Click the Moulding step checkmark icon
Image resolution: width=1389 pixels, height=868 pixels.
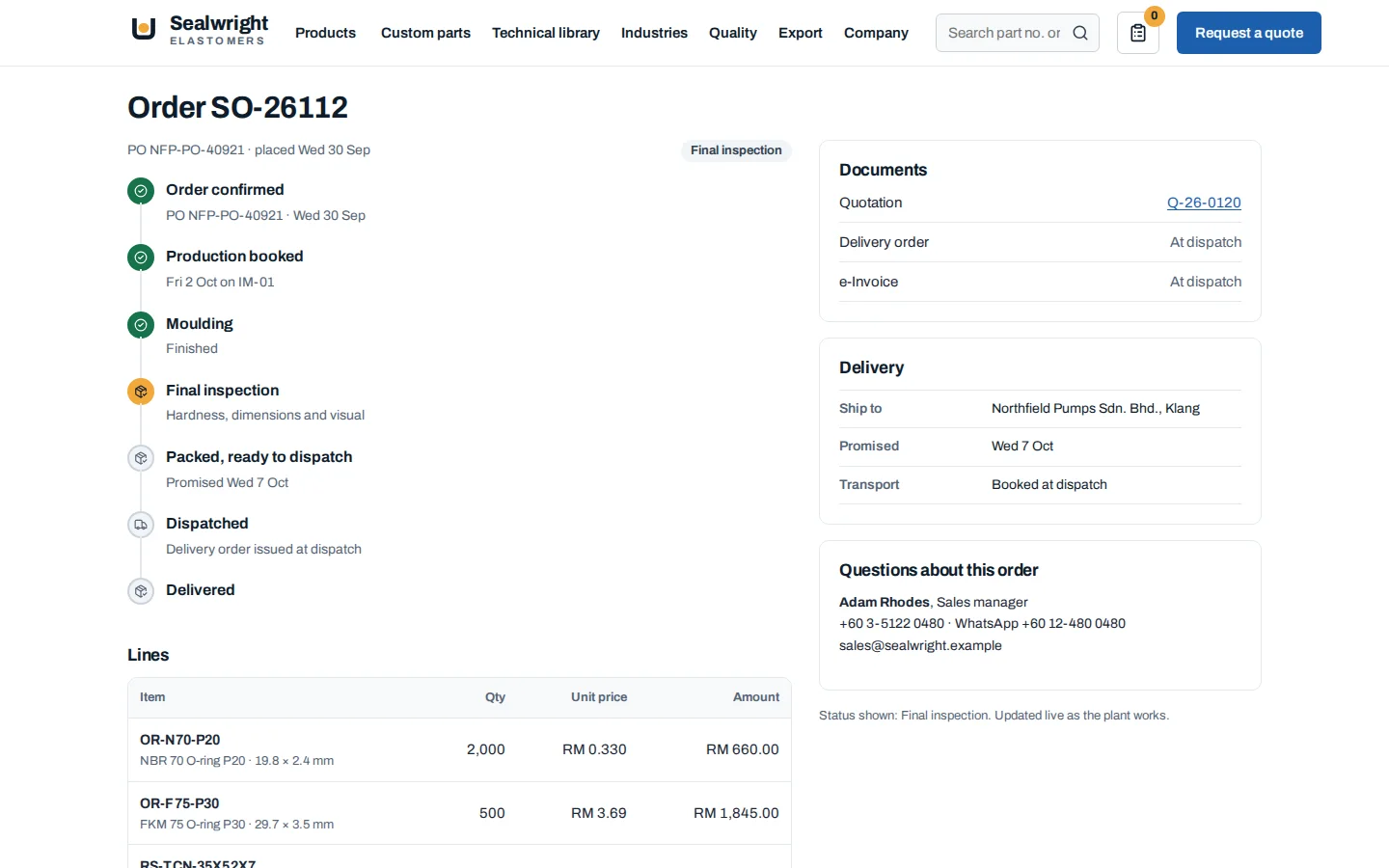click(x=141, y=325)
